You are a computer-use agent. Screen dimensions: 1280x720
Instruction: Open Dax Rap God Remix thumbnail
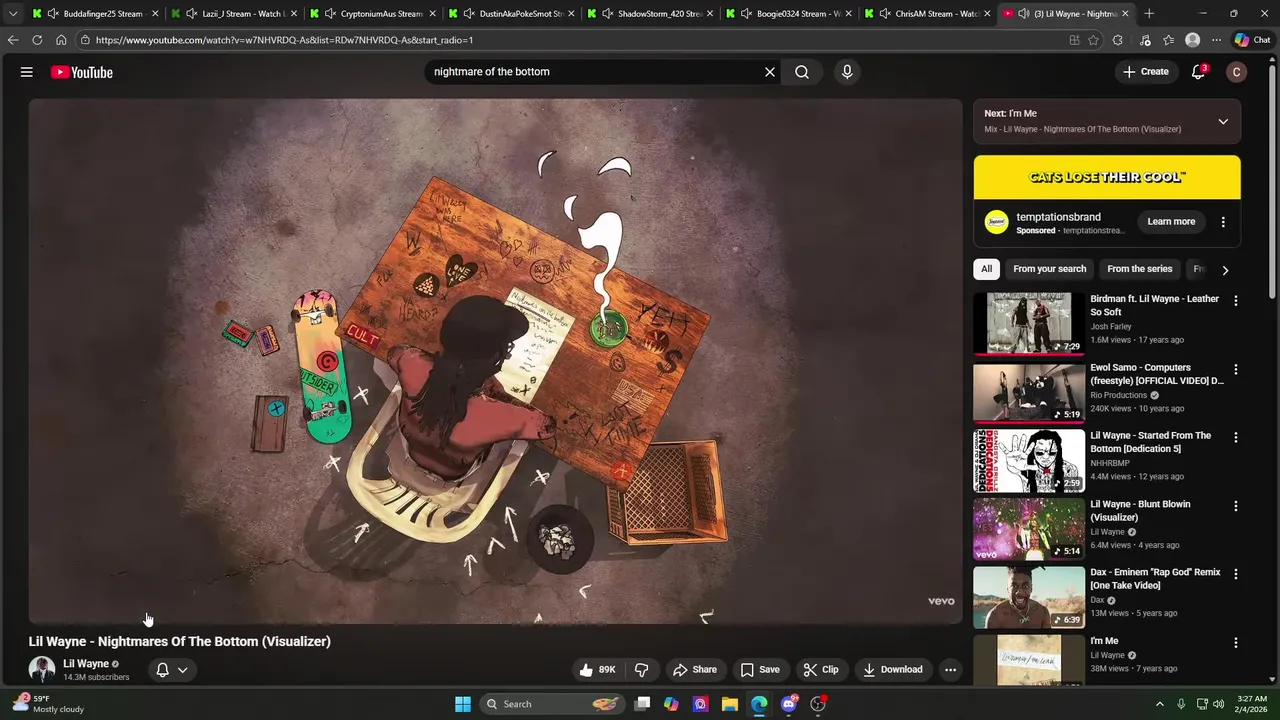[x=1029, y=597]
